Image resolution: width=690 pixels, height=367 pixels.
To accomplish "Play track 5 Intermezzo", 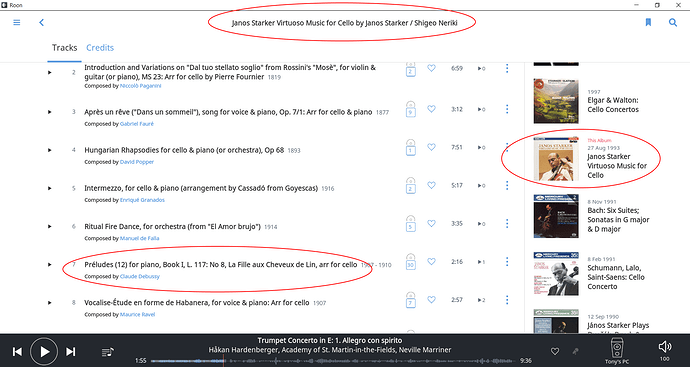I will pos(50,188).
